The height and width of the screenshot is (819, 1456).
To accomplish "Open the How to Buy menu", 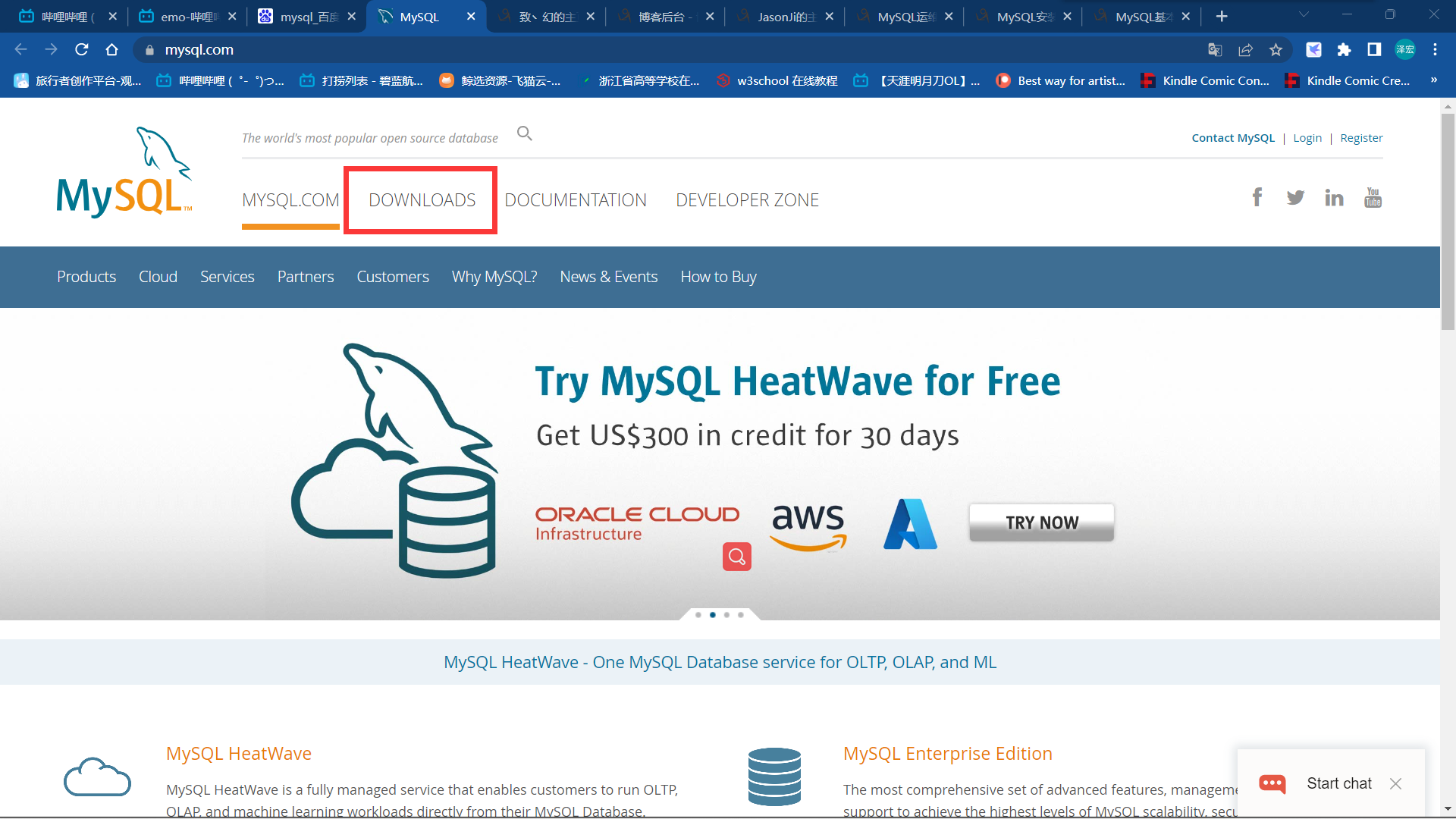I will (719, 277).
